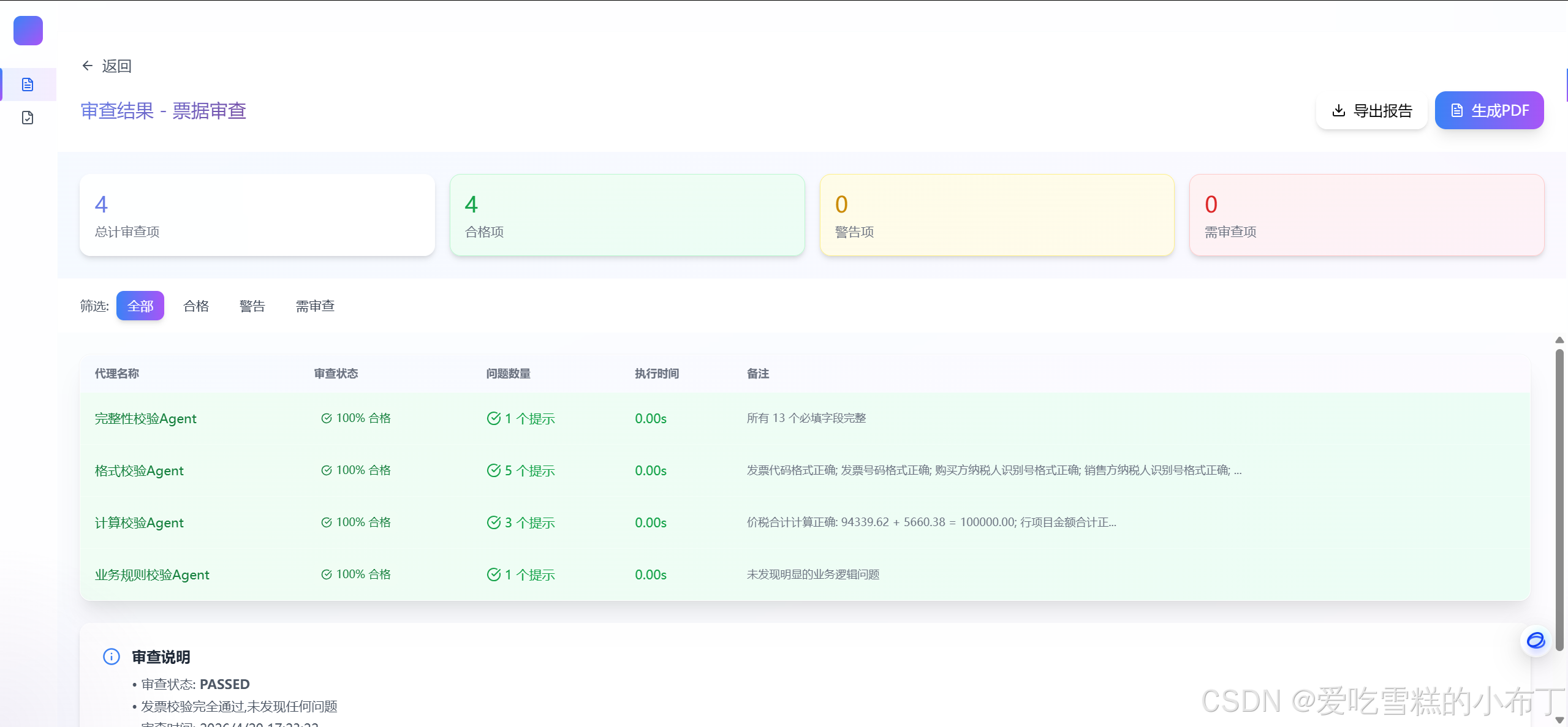
Task: Click the 完整性校验Agent row name
Action: tap(146, 418)
